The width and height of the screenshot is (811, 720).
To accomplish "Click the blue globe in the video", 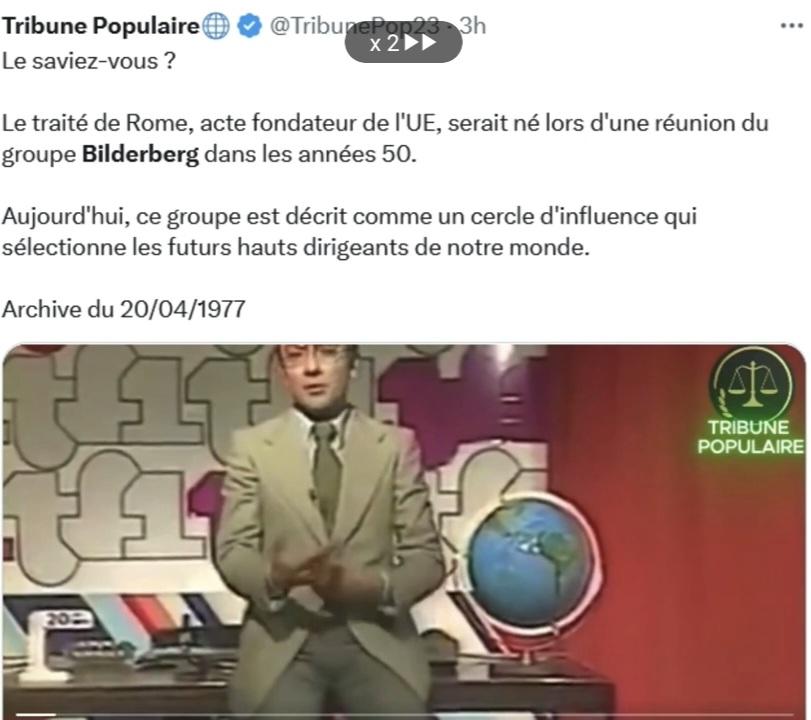I will point(532,562).
